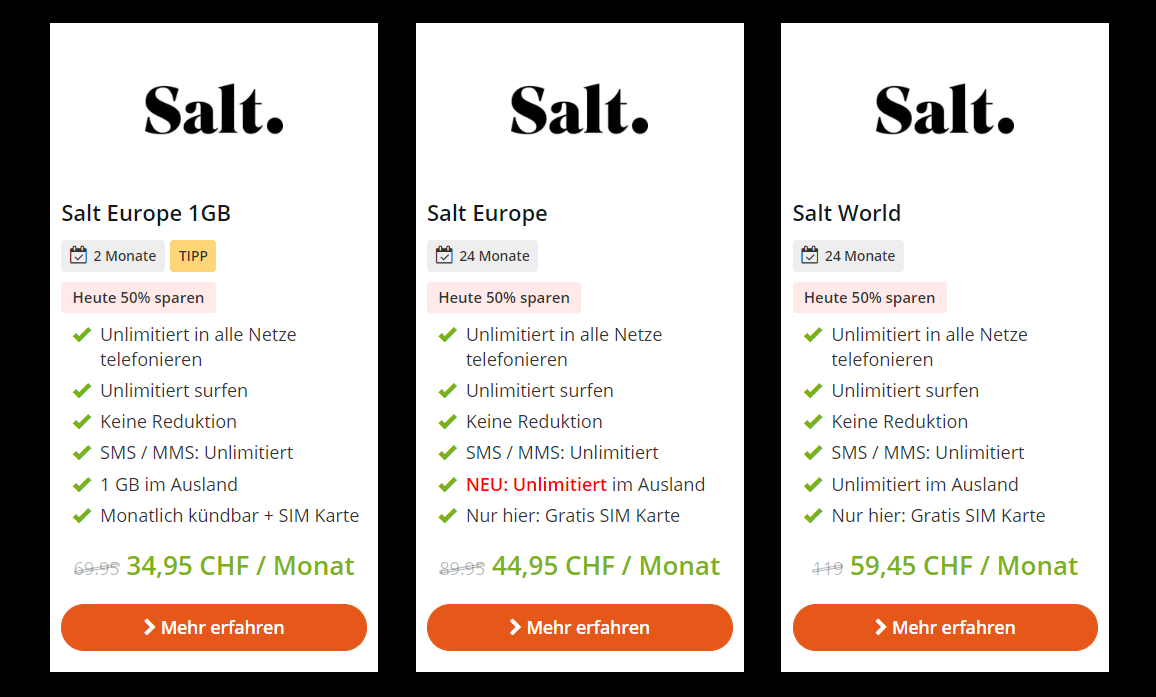1156x697 pixels.
Task: Click the Salt logo on Salt World card
Action: [945, 110]
